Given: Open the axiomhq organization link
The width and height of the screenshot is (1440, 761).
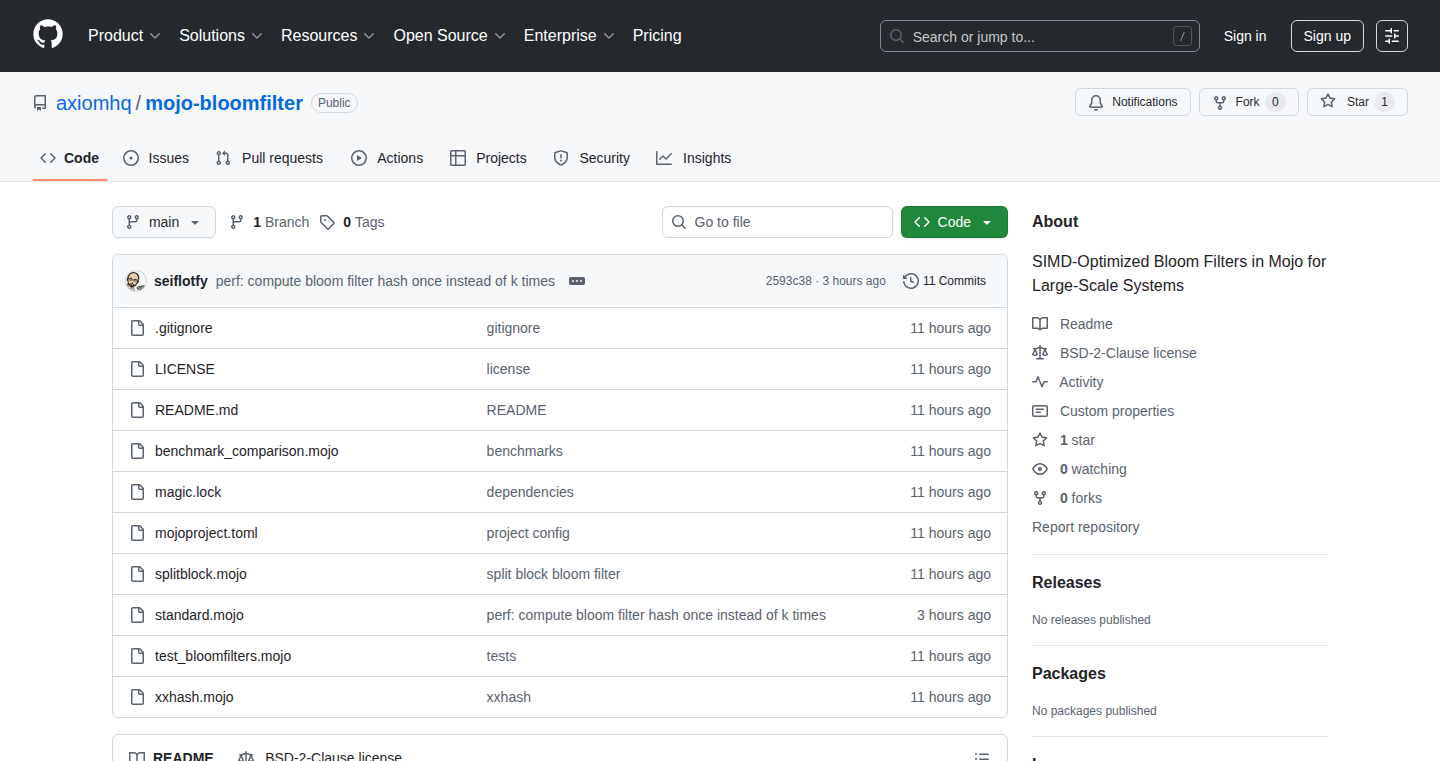Looking at the screenshot, I should pyautogui.click(x=93, y=103).
